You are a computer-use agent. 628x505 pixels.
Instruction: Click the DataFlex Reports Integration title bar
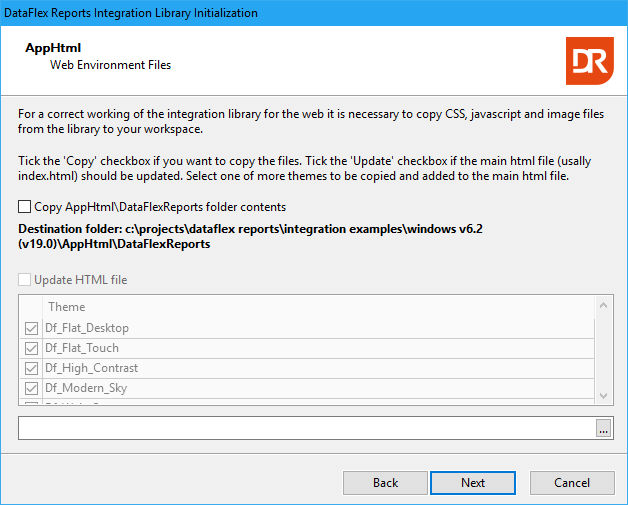(314, 13)
